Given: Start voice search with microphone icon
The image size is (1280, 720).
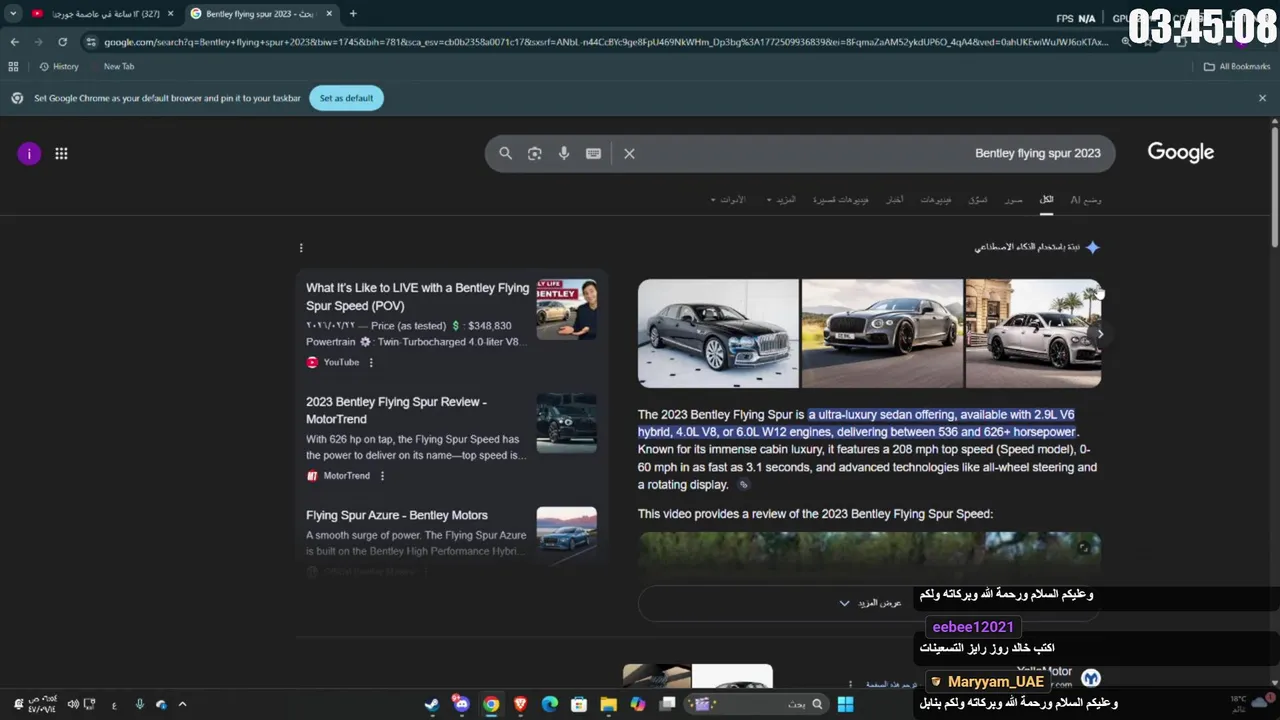Looking at the screenshot, I should click(x=564, y=153).
